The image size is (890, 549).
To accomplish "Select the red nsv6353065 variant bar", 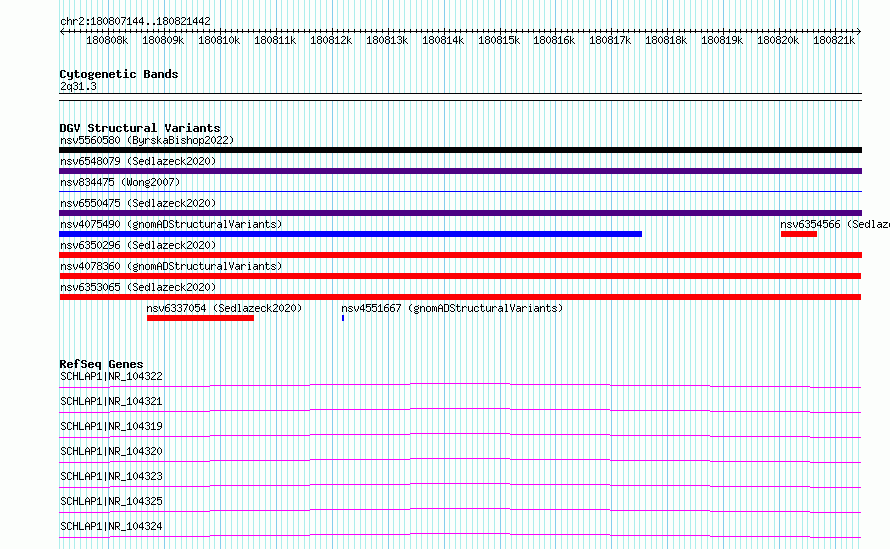I will click(x=460, y=297).
